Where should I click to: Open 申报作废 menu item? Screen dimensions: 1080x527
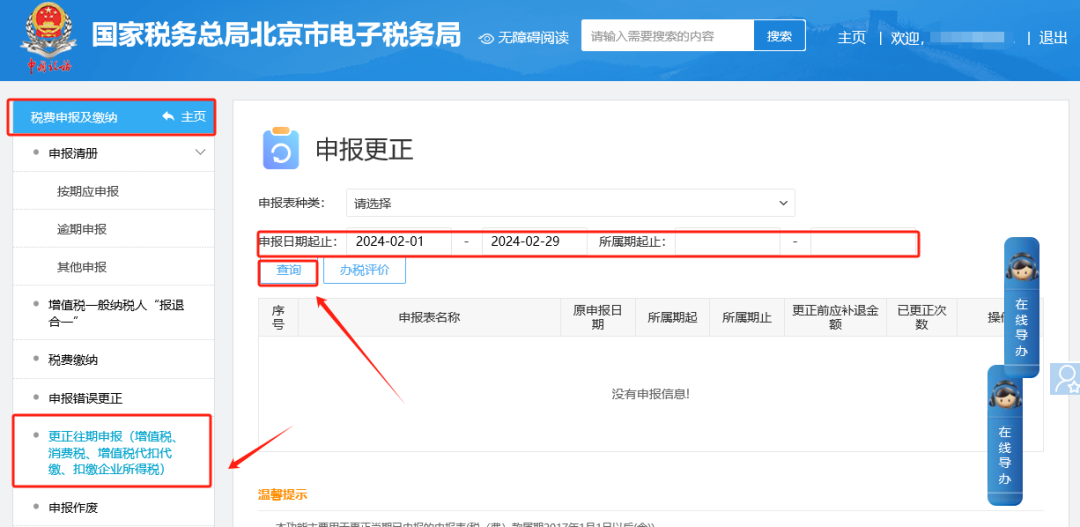click(x=73, y=508)
